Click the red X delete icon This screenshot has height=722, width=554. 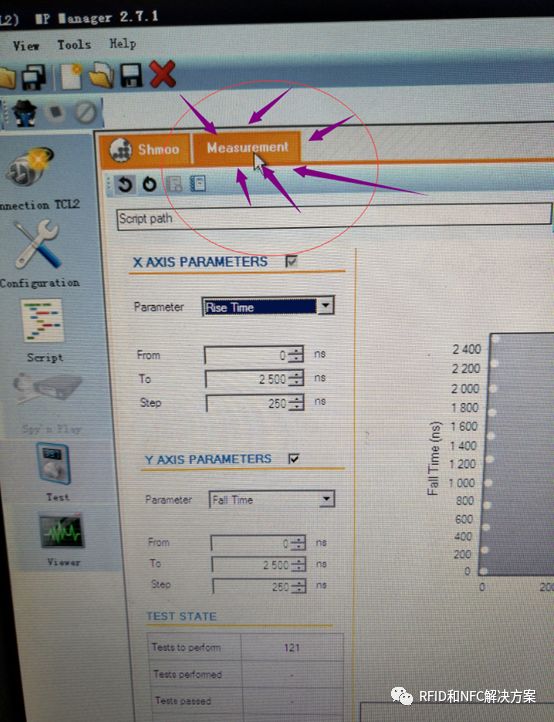click(x=163, y=74)
